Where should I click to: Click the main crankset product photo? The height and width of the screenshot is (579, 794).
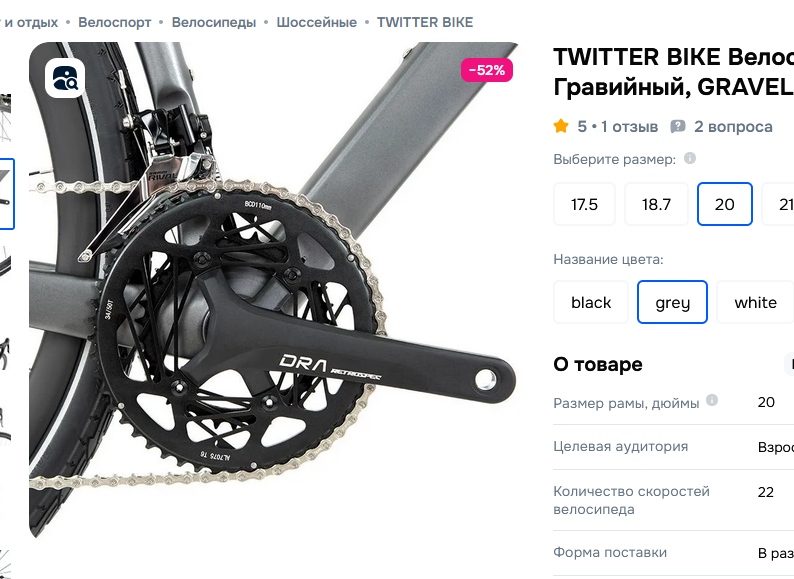(273, 290)
